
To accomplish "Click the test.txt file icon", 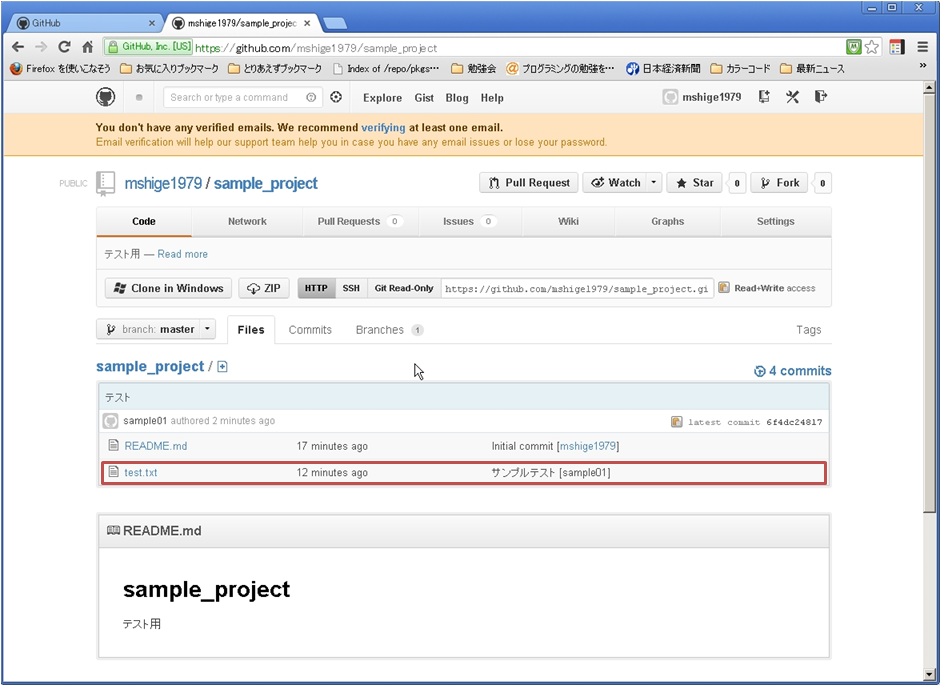I will pos(113,472).
